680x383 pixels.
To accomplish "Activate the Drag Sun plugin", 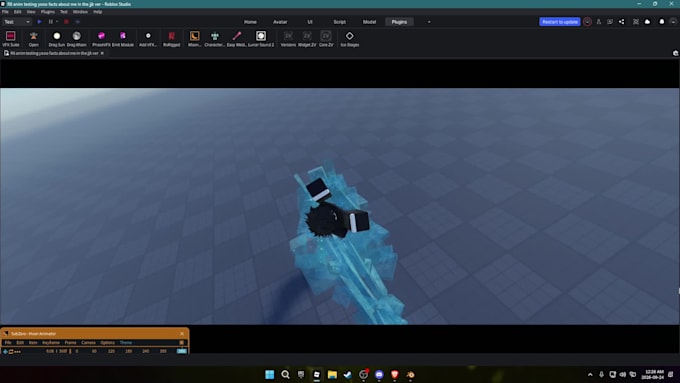I will tap(57, 38).
